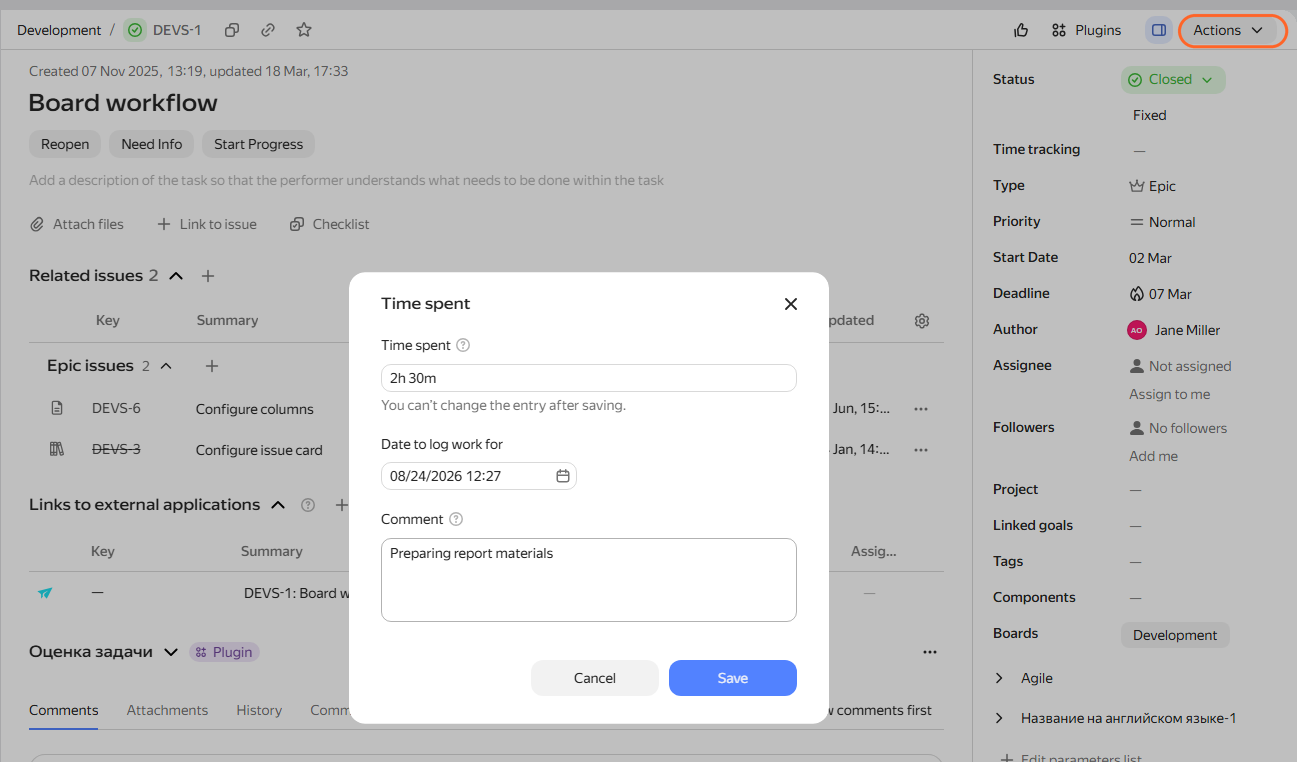Copy issue link via chain icon
This screenshot has height=762, width=1297.
(268, 30)
